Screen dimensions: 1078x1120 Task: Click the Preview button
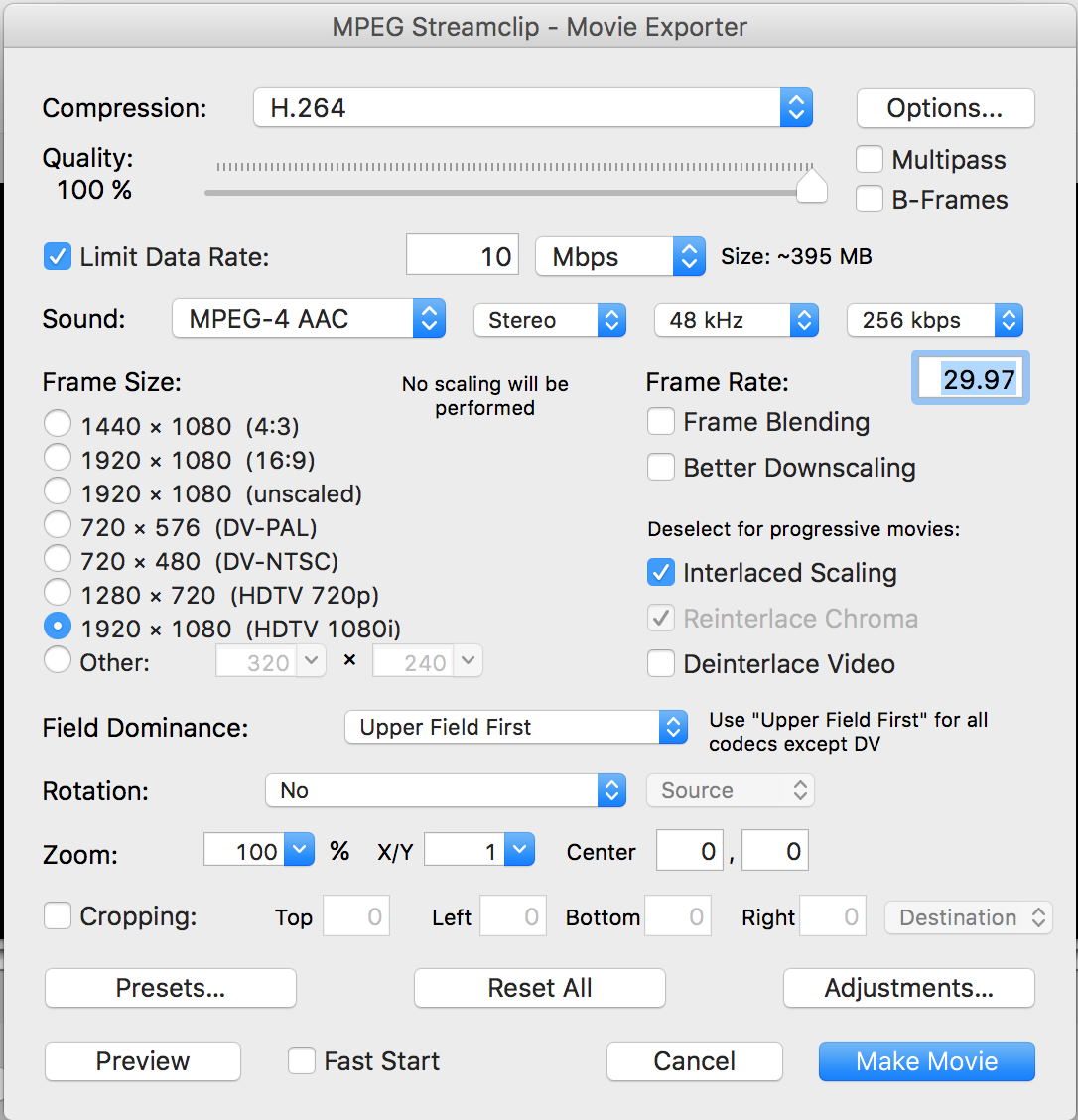143,1061
